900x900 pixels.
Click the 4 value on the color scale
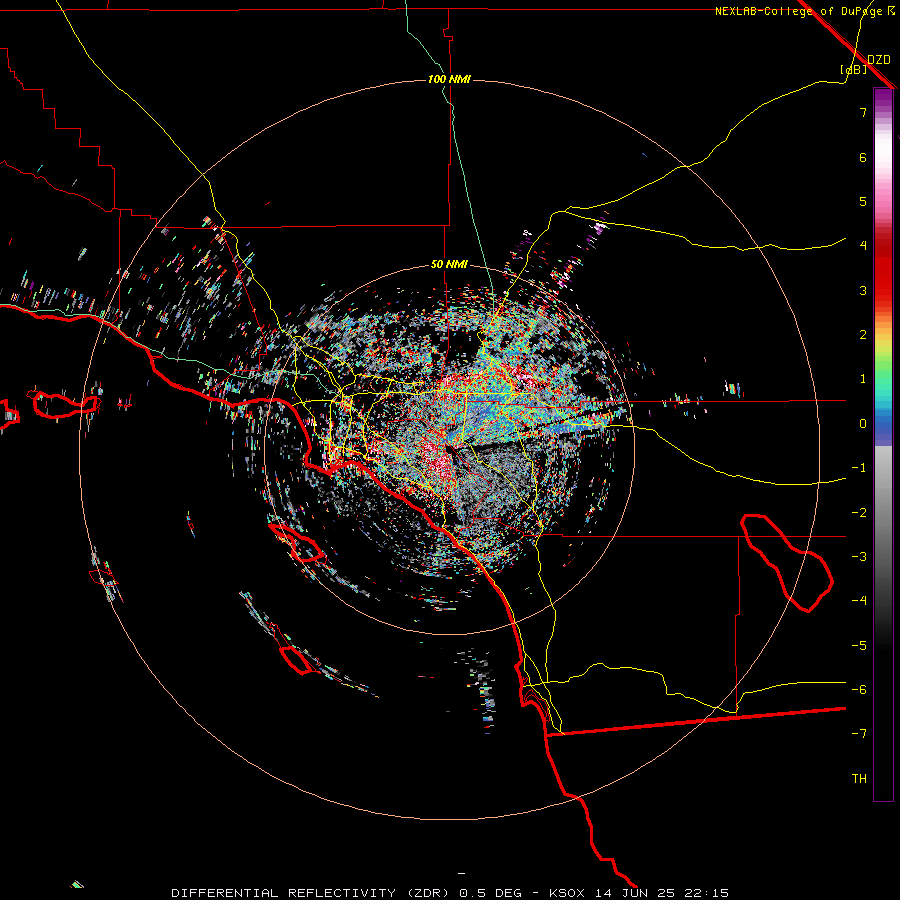point(863,246)
